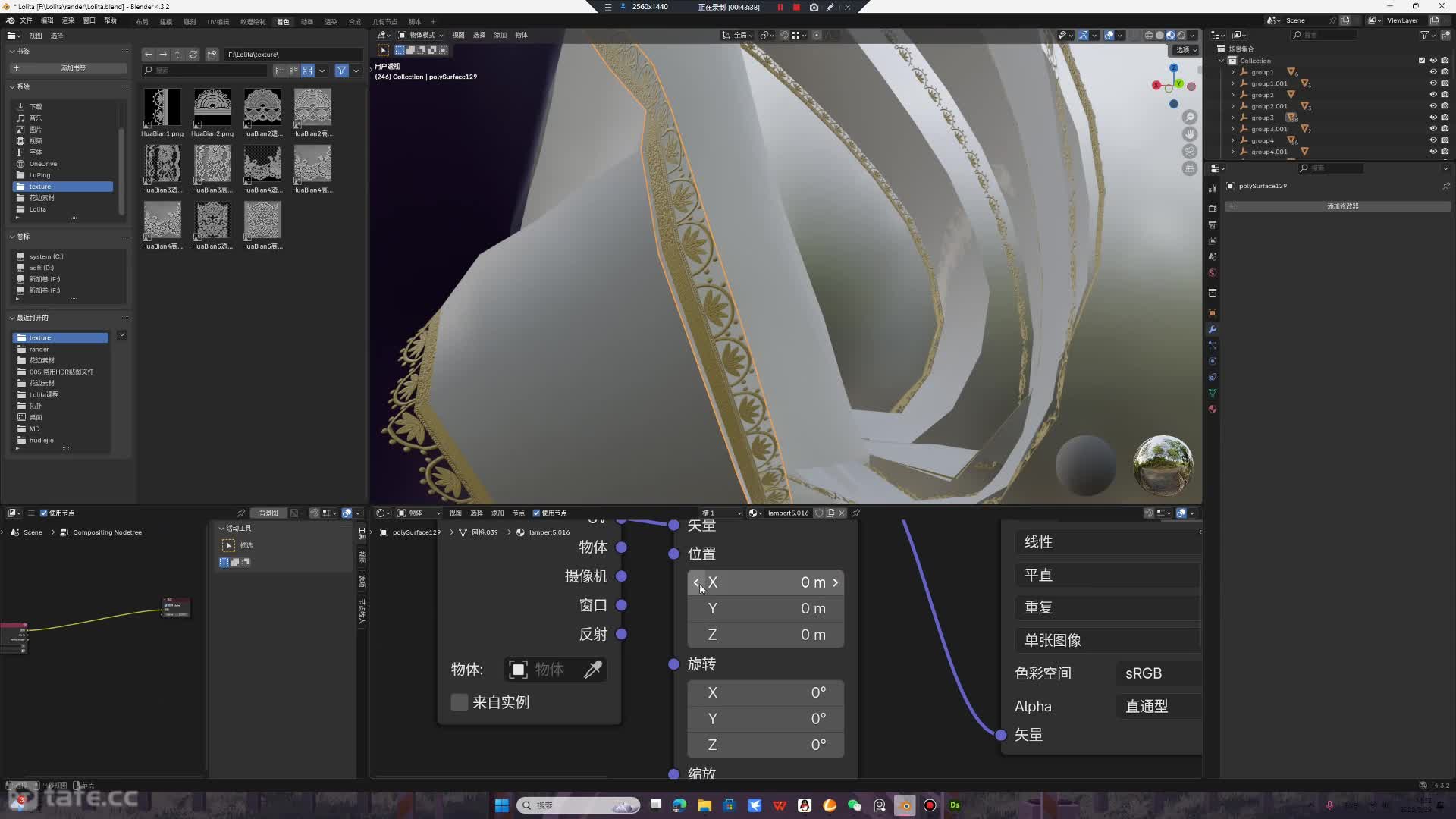Hide group1 in viewport via eye icon
Screen dimensions: 1456x819
point(1433,72)
